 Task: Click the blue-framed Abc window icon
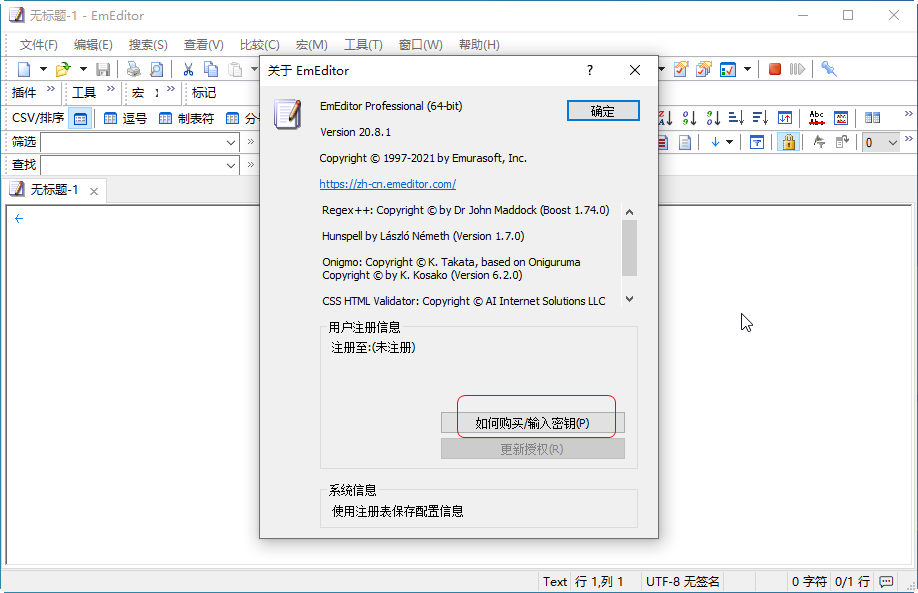(x=841, y=118)
